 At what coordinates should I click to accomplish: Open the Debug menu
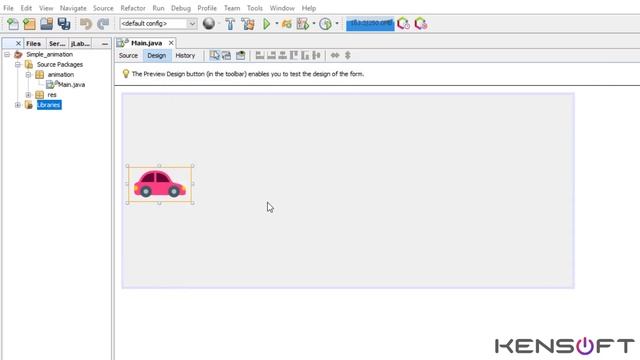[x=181, y=8]
